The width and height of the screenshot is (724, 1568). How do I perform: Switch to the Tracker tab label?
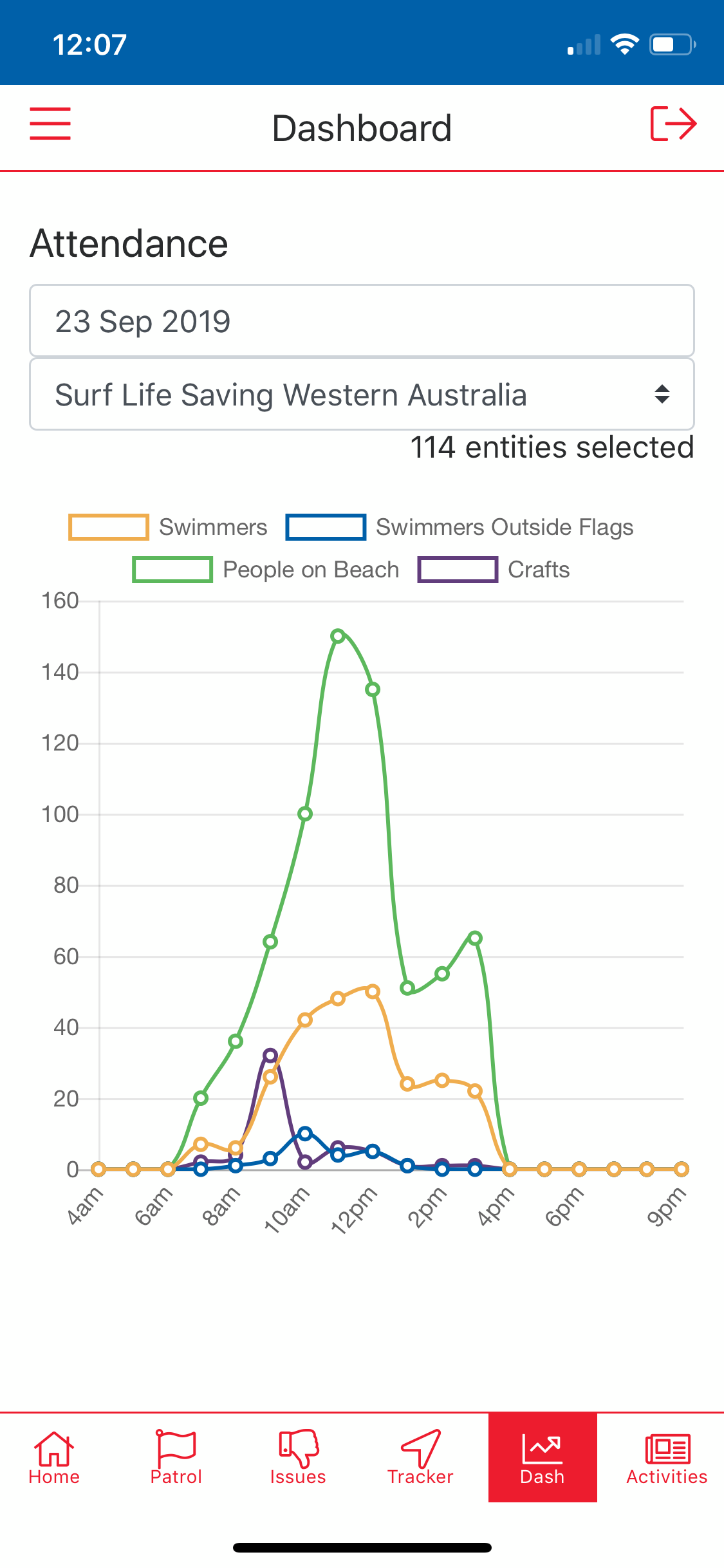click(420, 1477)
